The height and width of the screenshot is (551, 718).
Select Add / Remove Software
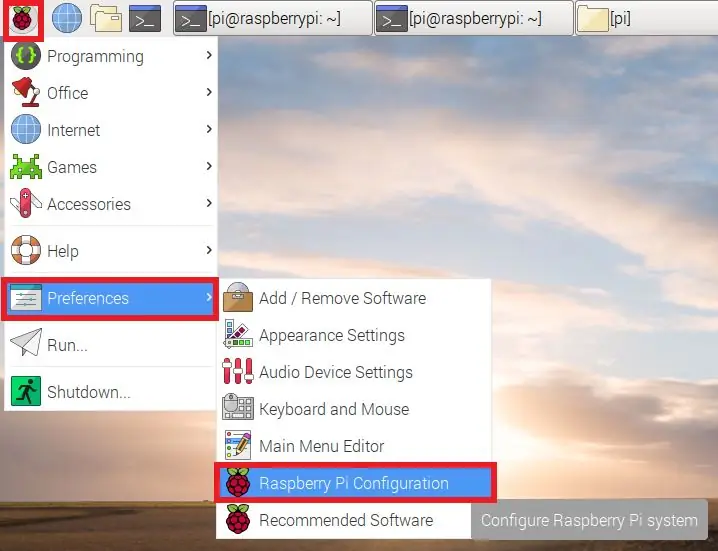point(354,298)
